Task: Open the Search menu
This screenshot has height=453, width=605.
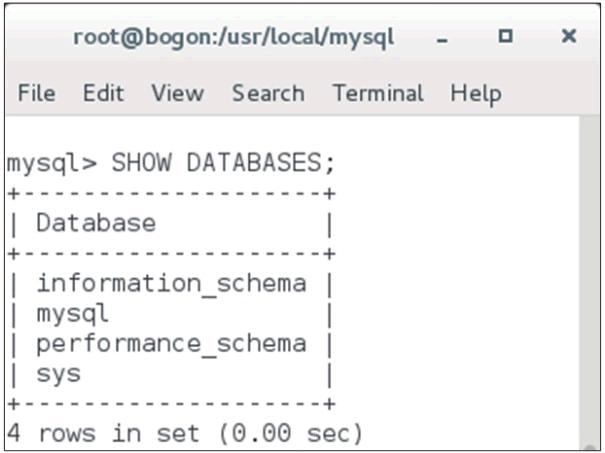Action: (268, 94)
